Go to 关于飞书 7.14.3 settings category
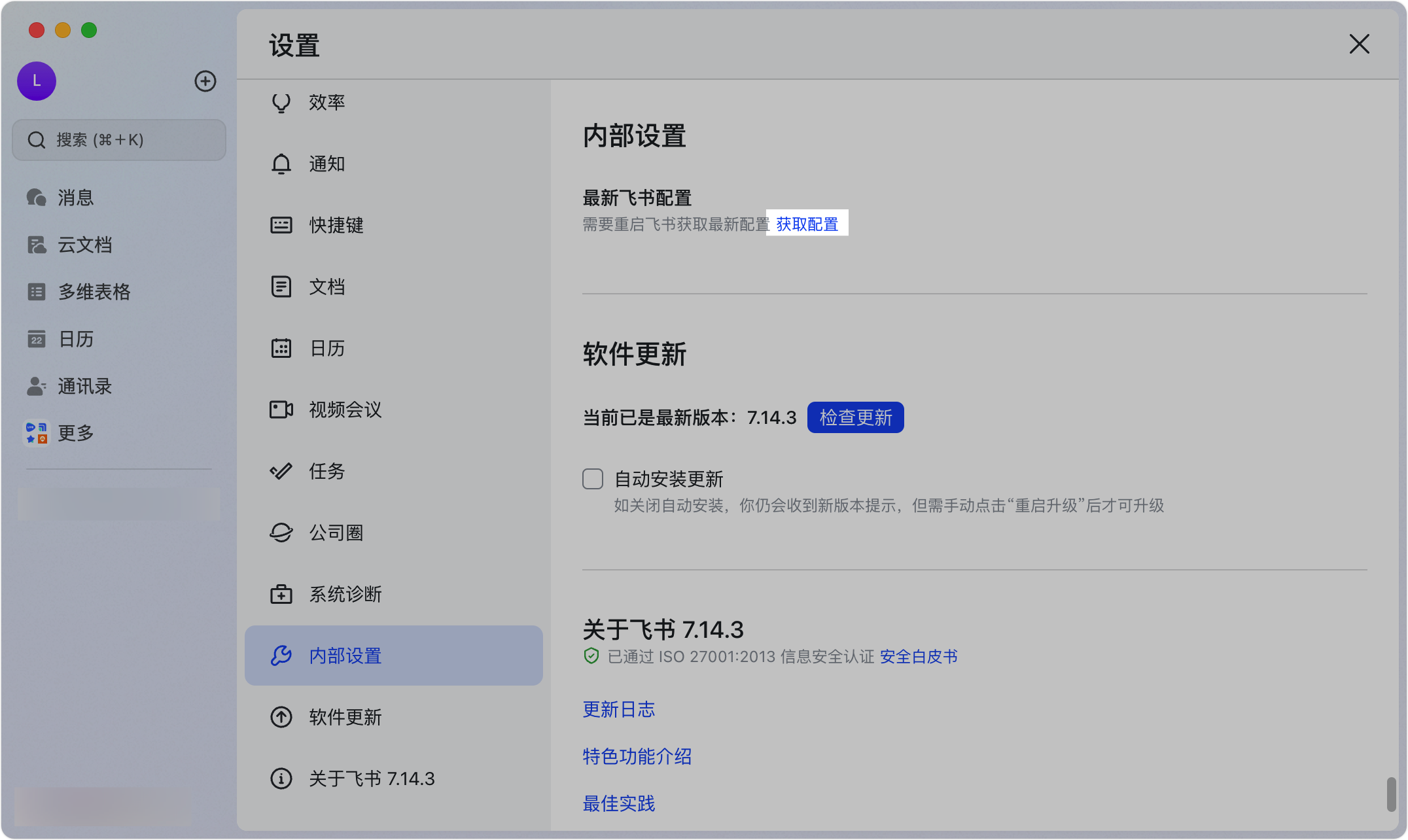Image resolution: width=1408 pixels, height=840 pixels. (394, 779)
